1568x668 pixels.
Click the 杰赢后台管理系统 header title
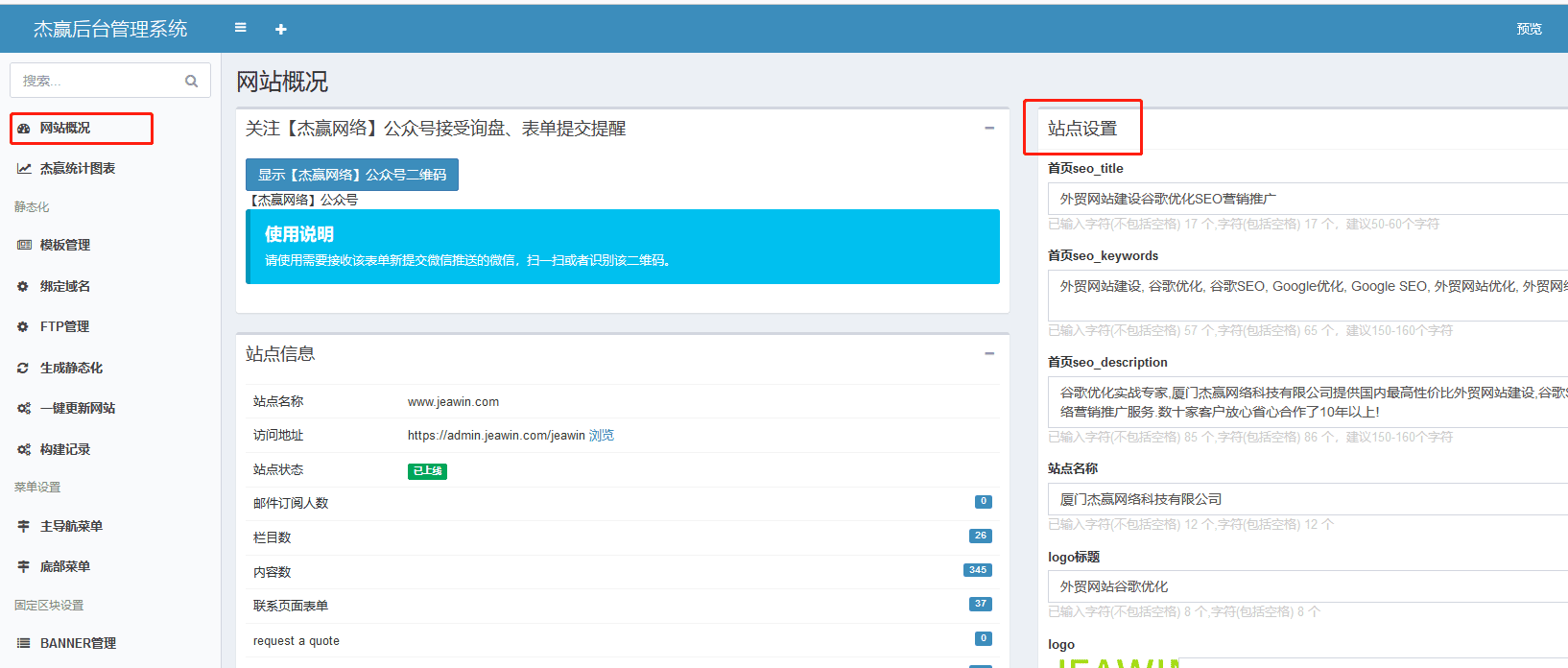point(110,29)
